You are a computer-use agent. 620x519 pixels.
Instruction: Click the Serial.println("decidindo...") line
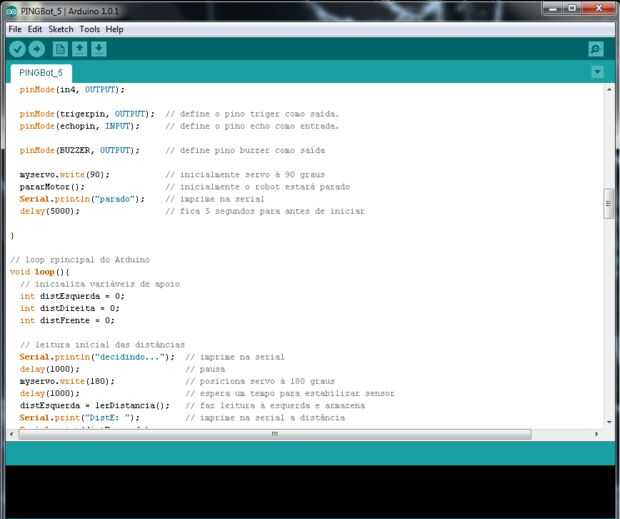pyautogui.click(x=97, y=357)
